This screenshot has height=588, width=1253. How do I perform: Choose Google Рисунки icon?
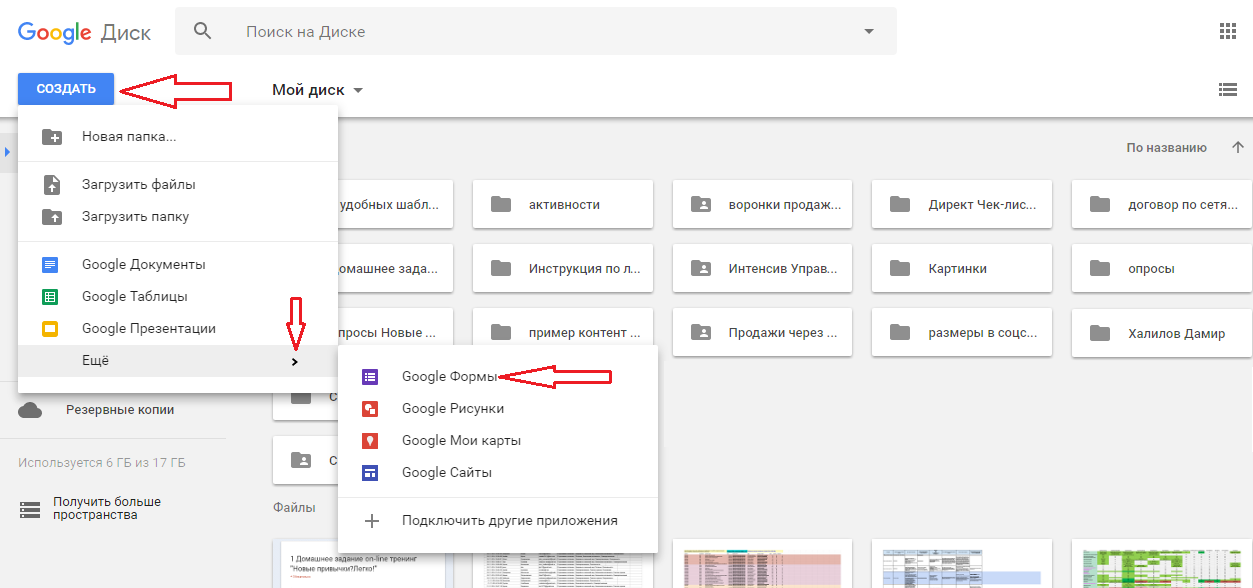pyautogui.click(x=370, y=409)
